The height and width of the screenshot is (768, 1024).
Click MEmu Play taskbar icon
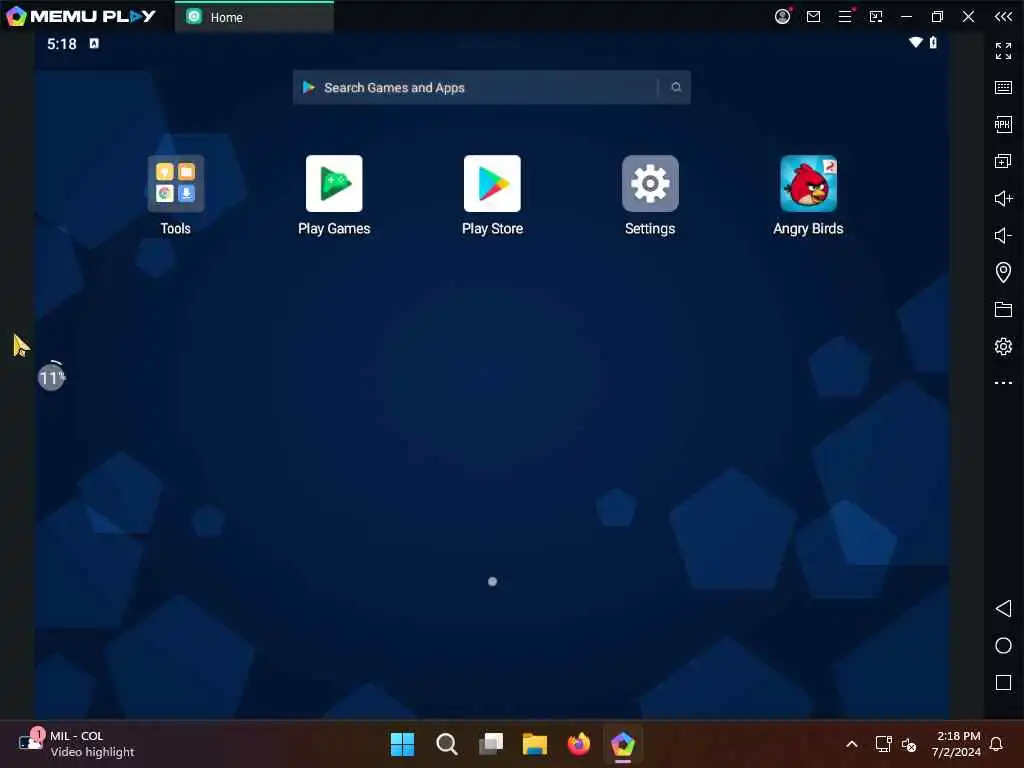(x=623, y=744)
